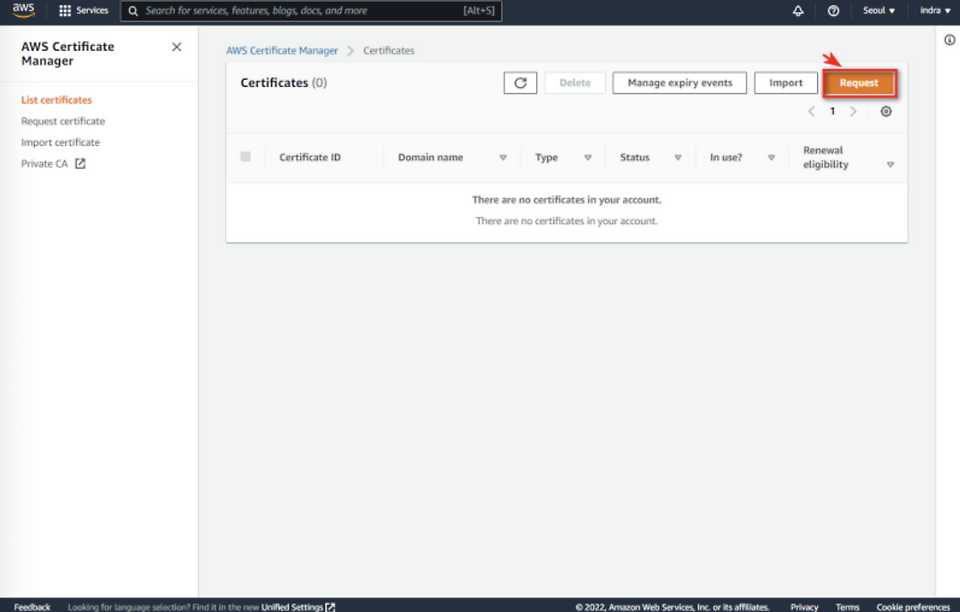This screenshot has height=612, width=960.
Task: Sort by Renewal eligibility column arrow
Action: (x=890, y=164)
